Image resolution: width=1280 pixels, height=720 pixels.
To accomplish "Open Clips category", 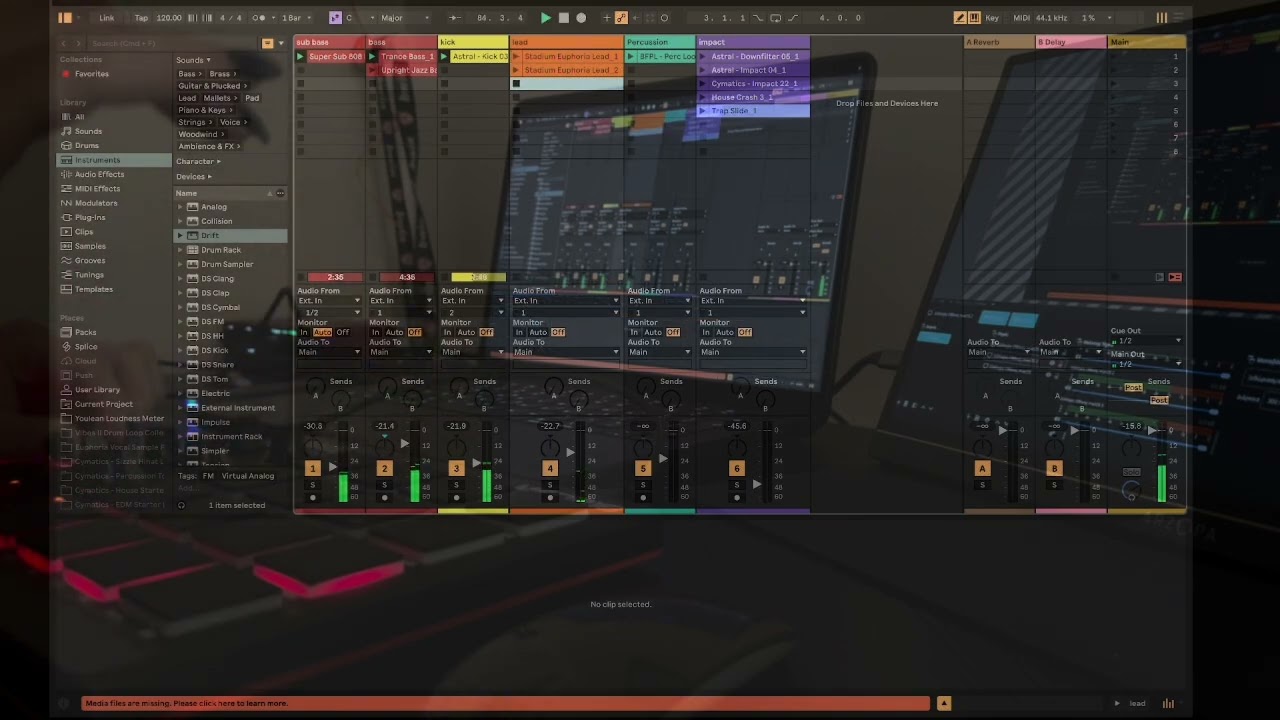I will pos(84,232).
